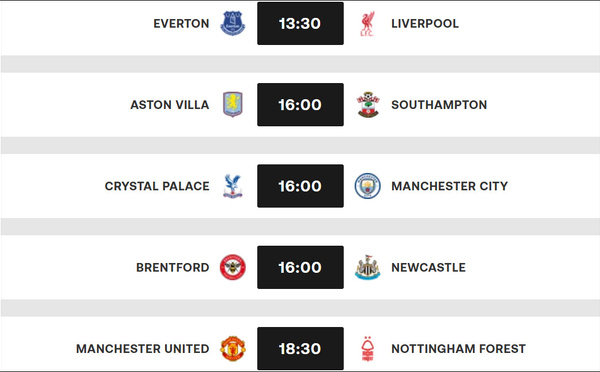Select the MANCHESTER CITY team name

pyautogui.click(x=450, y=186)
